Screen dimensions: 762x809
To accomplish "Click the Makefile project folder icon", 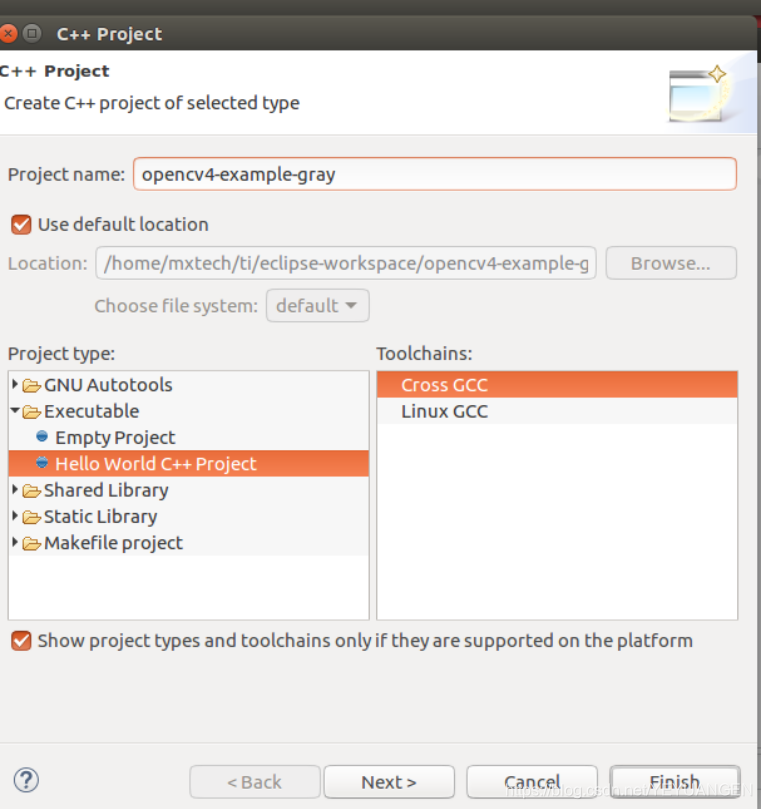I will pyautogui.click(x=32, y=543).
